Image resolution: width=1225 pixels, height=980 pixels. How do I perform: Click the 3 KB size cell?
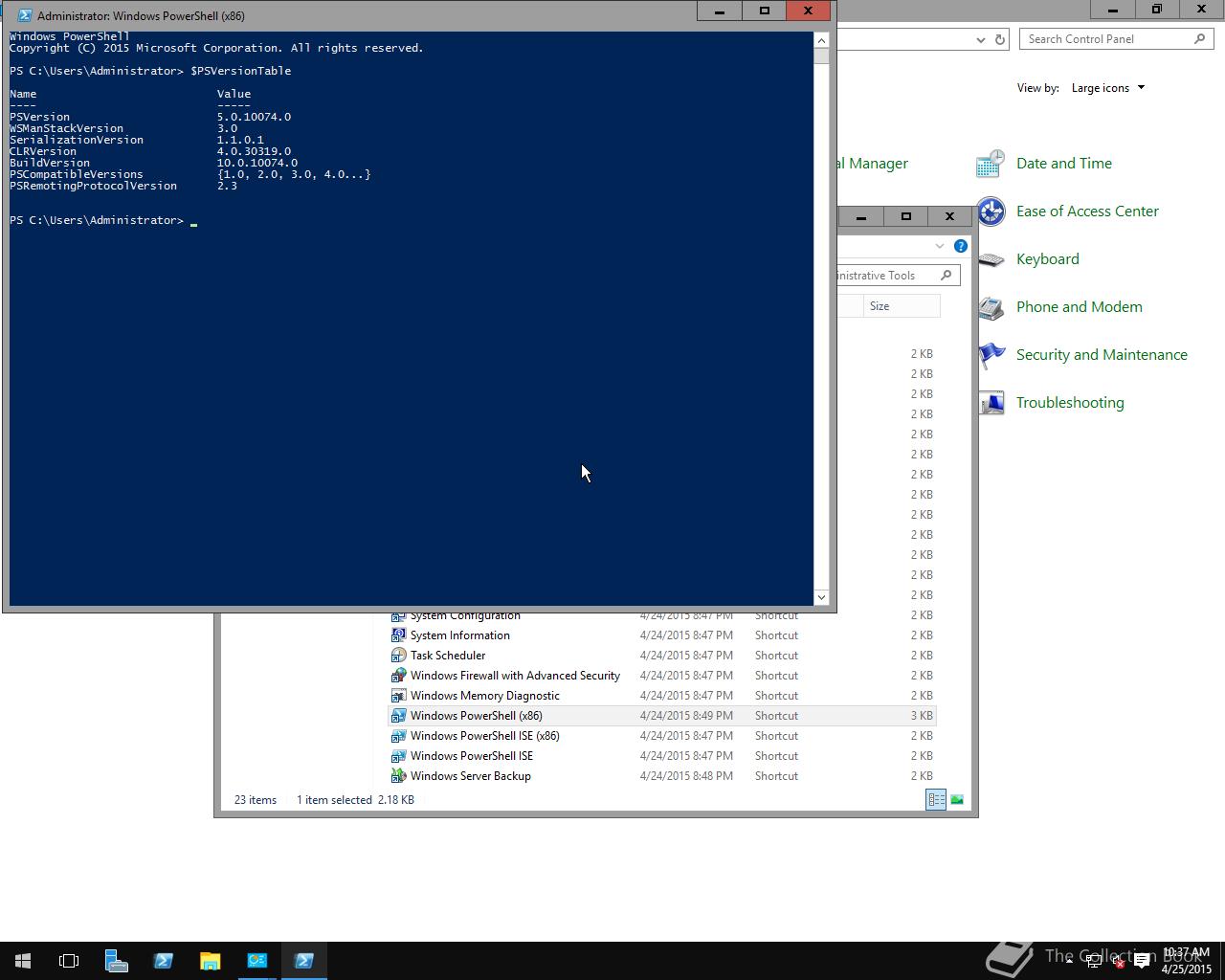[x=921, y=716]
